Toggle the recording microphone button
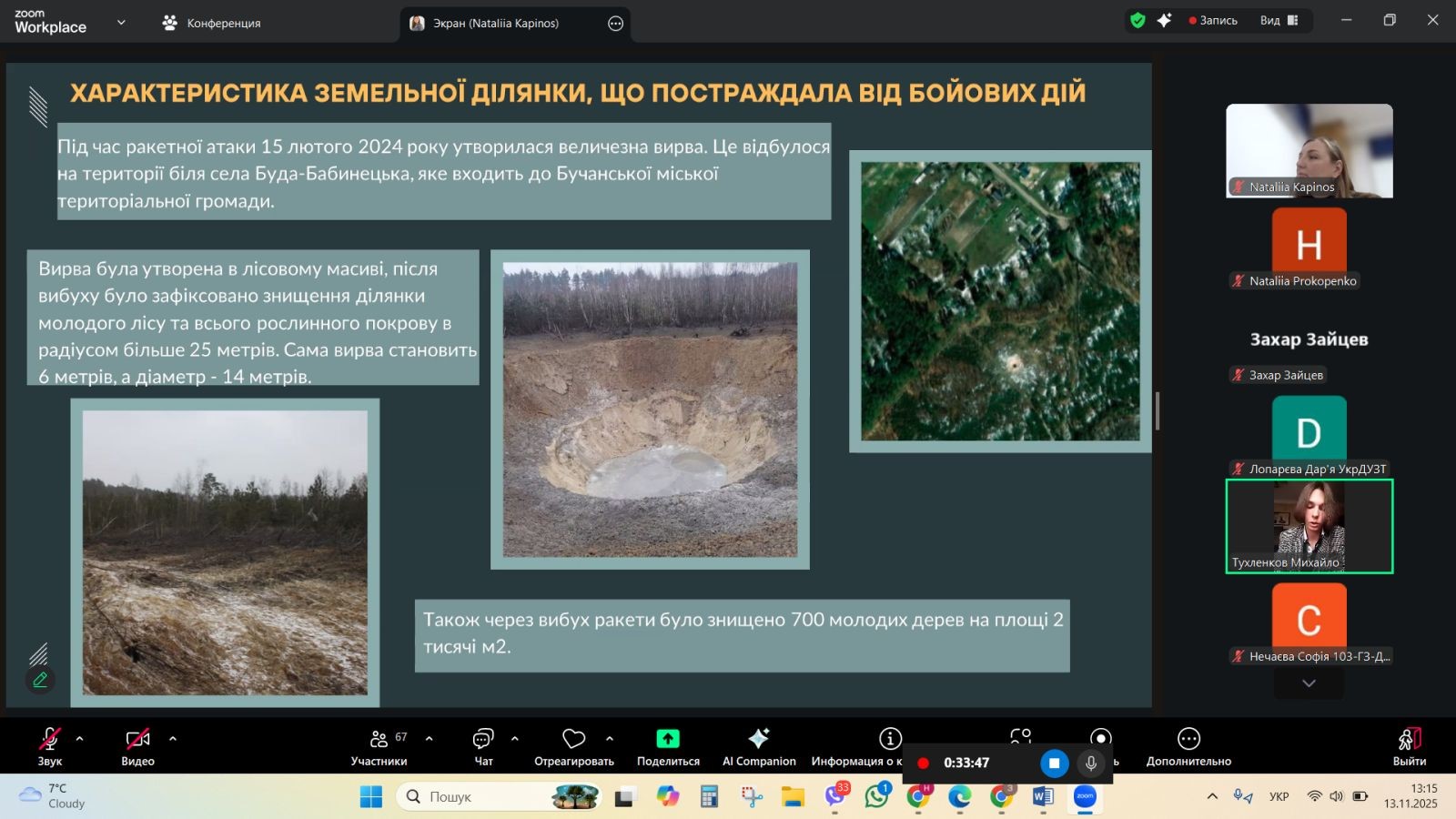The height and width of the screenshot is (819, 1456). [x=1090, y=763]
